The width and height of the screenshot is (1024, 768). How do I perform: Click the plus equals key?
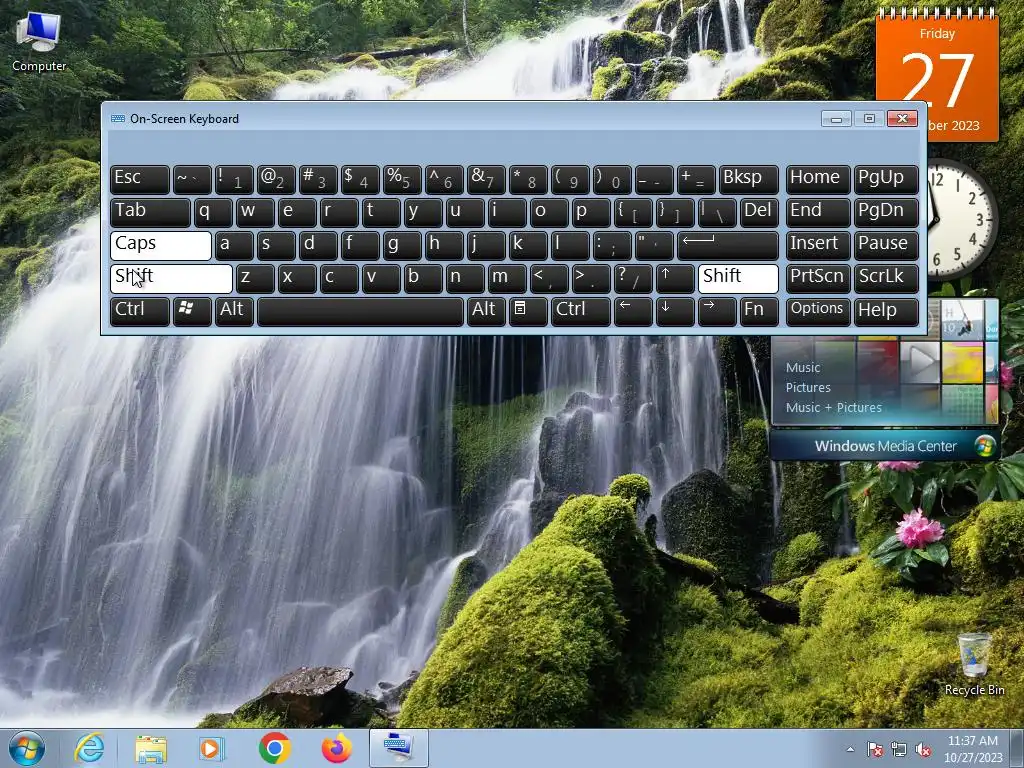[x=696, y=180]
